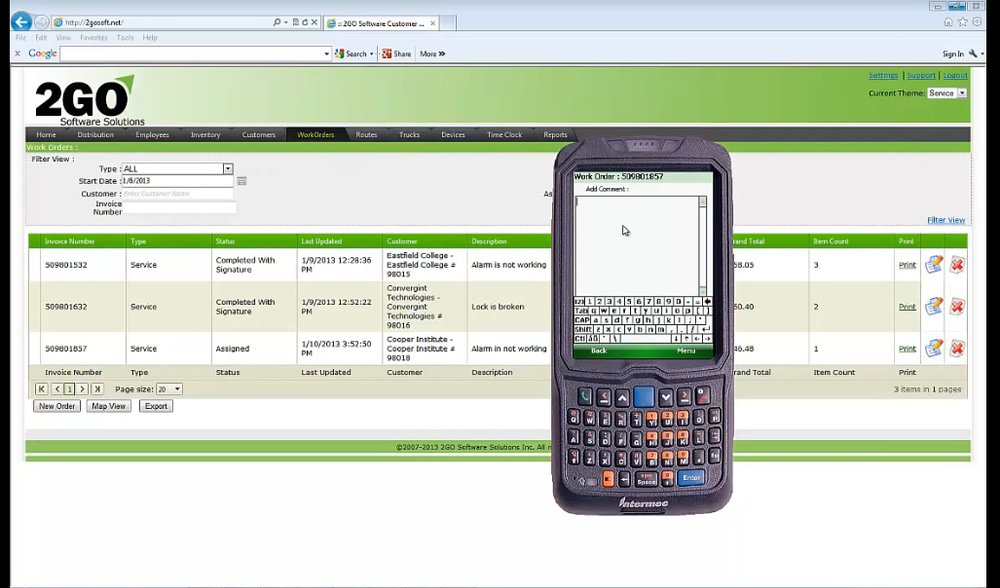Open browser tools gear icon
This screenshot has width=1000, height=588.
[976, 22]
